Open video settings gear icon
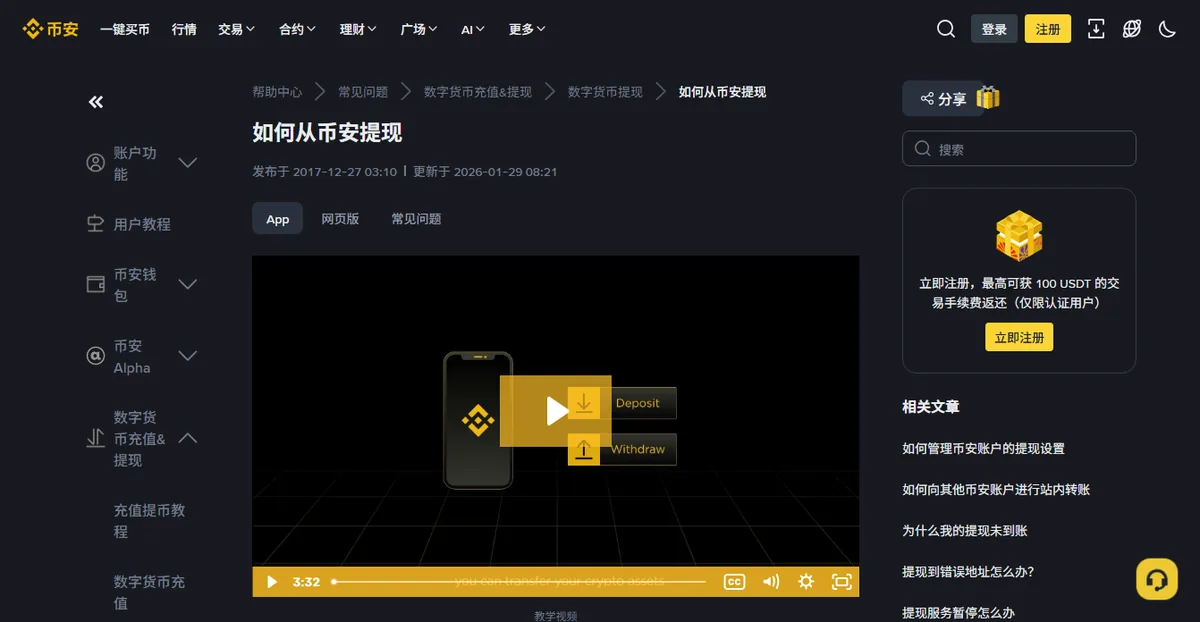 click(x=806, y=582)
